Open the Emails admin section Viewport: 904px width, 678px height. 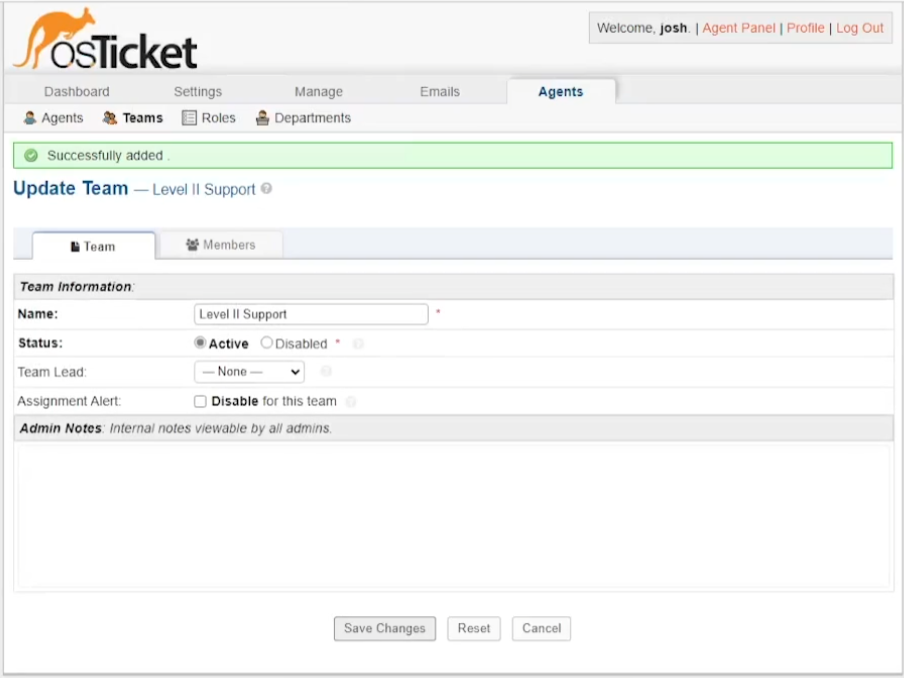(x=439, y=91)
